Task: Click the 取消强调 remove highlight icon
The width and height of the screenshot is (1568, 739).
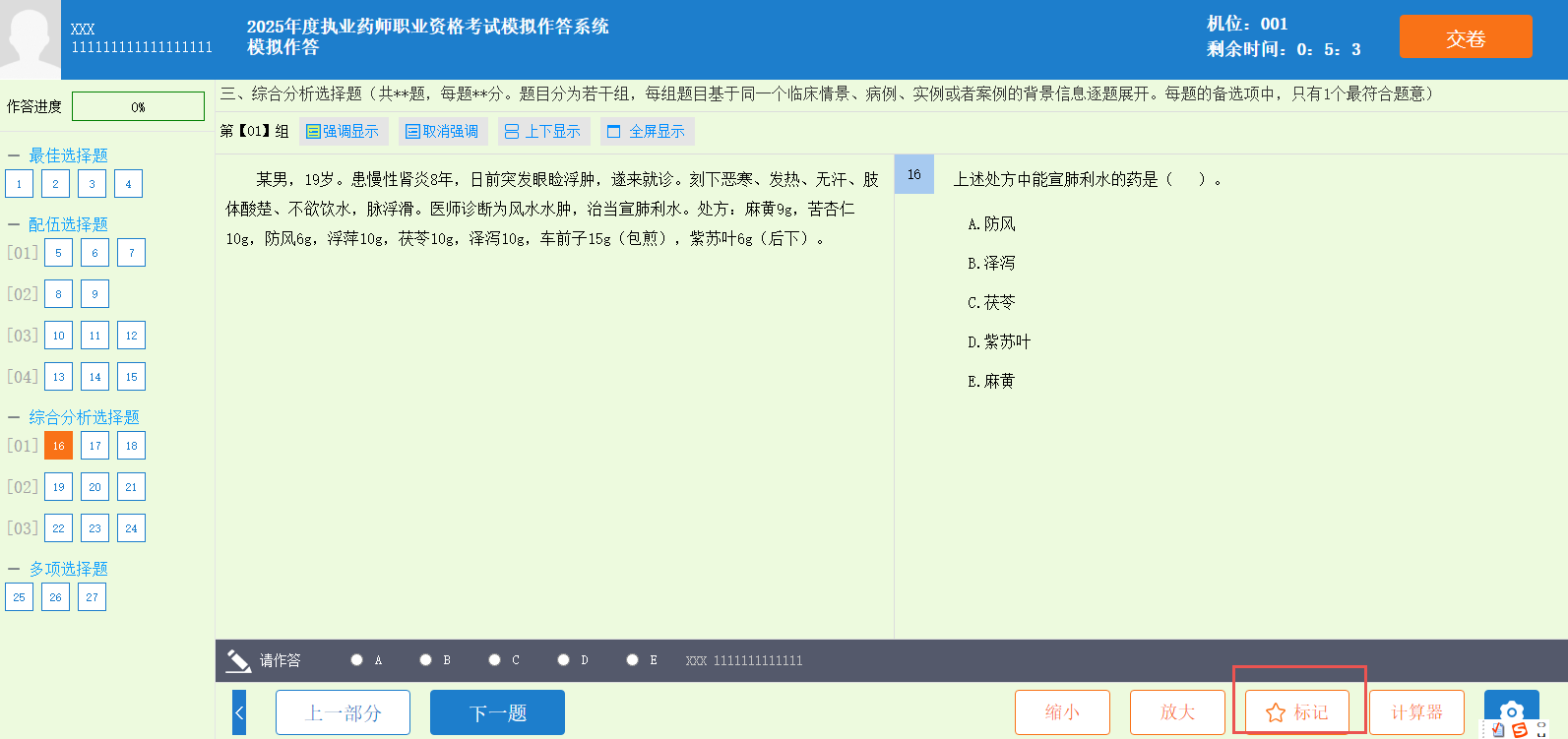Action: pos(412,132)
